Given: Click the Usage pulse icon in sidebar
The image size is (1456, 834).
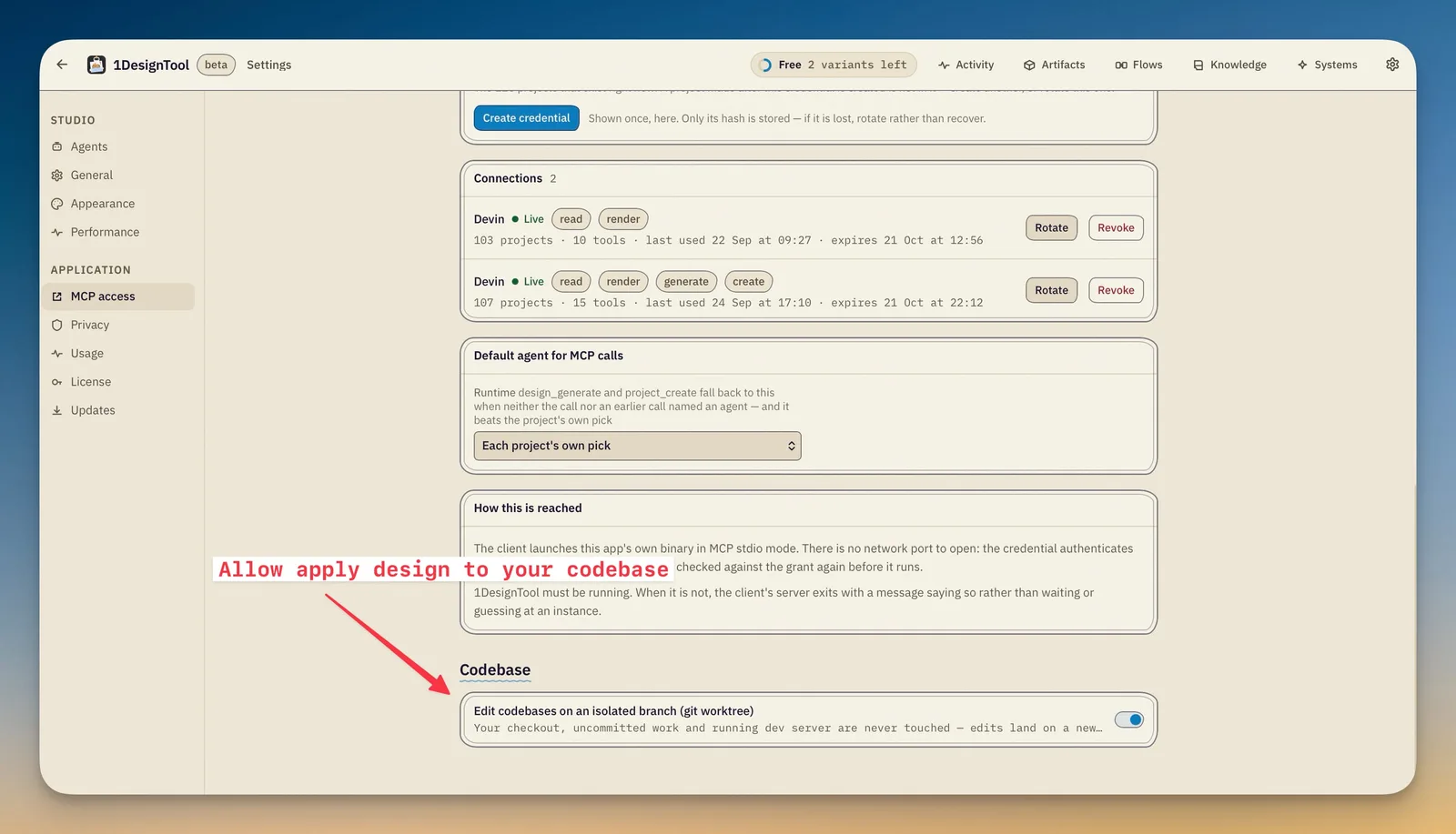Looking at the screenshot, I should pyautogui.click(x=57, y=354).
